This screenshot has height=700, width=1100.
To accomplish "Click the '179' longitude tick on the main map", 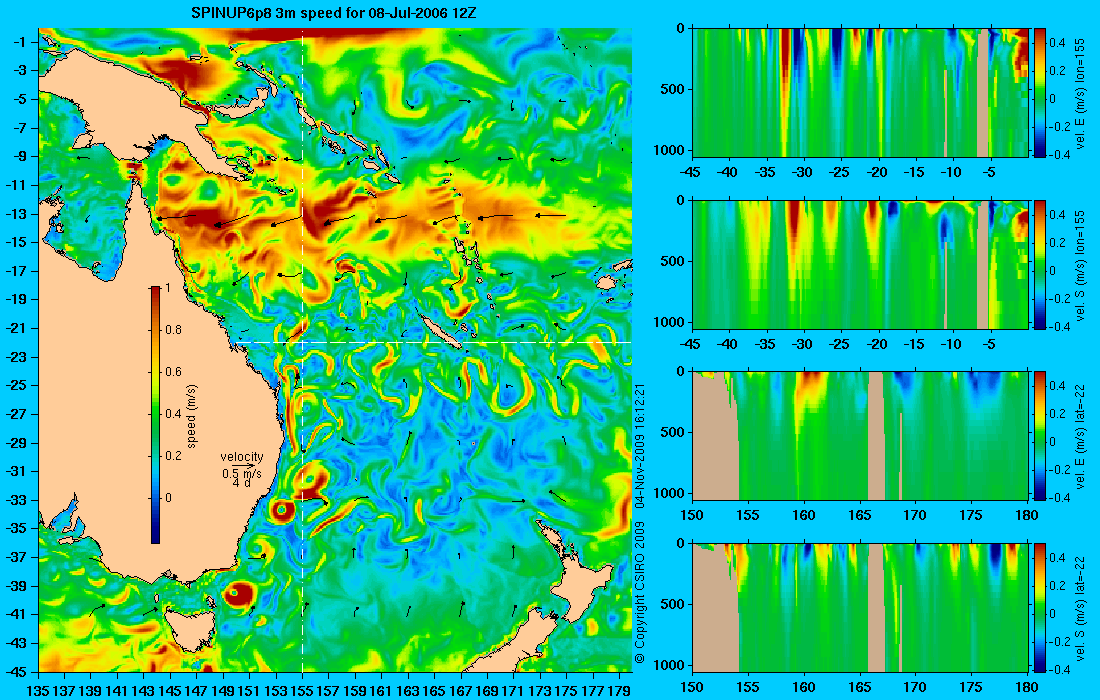I will click(619, 691).
